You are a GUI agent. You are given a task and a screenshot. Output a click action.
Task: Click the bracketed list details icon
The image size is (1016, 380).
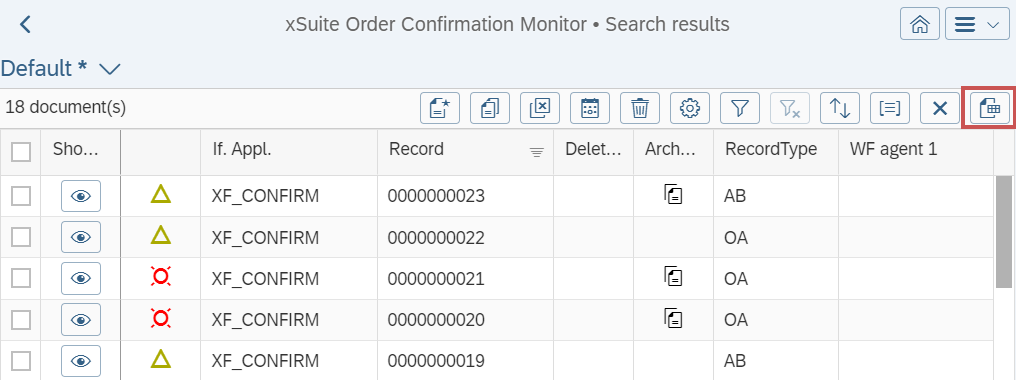(890, 108)
